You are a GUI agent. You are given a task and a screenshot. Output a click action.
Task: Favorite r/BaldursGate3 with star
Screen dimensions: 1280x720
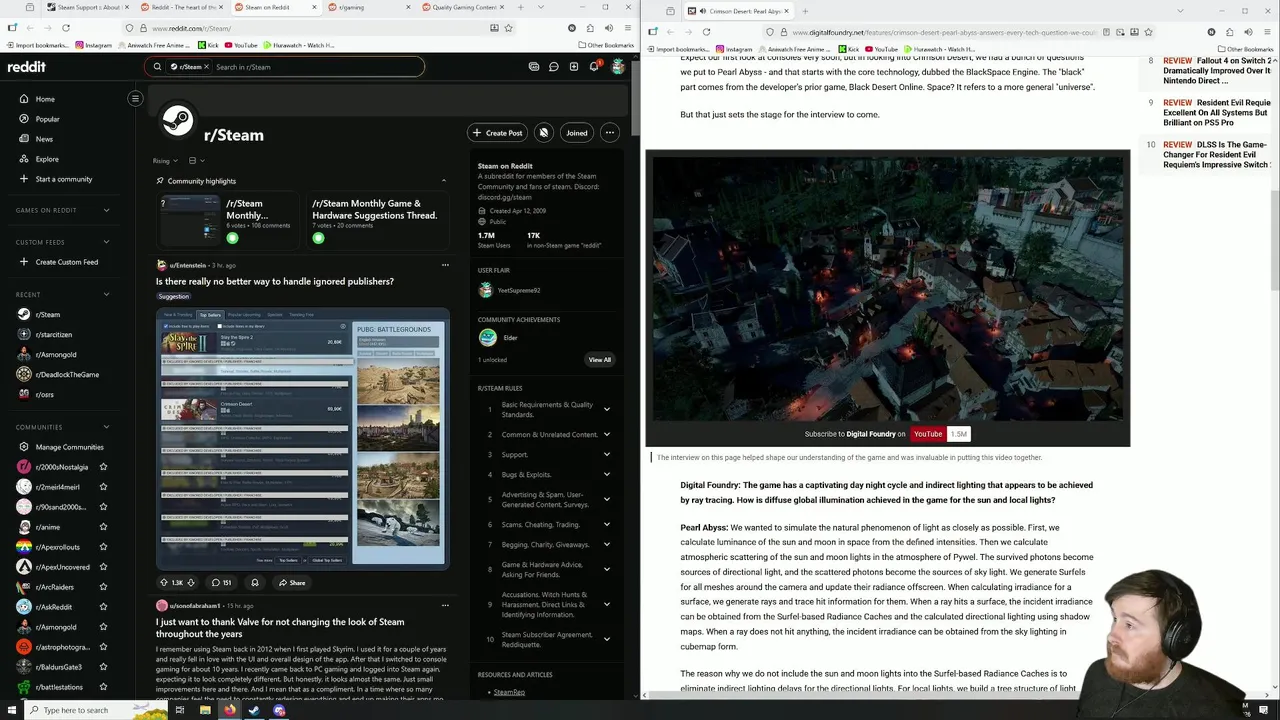point(103,667)
